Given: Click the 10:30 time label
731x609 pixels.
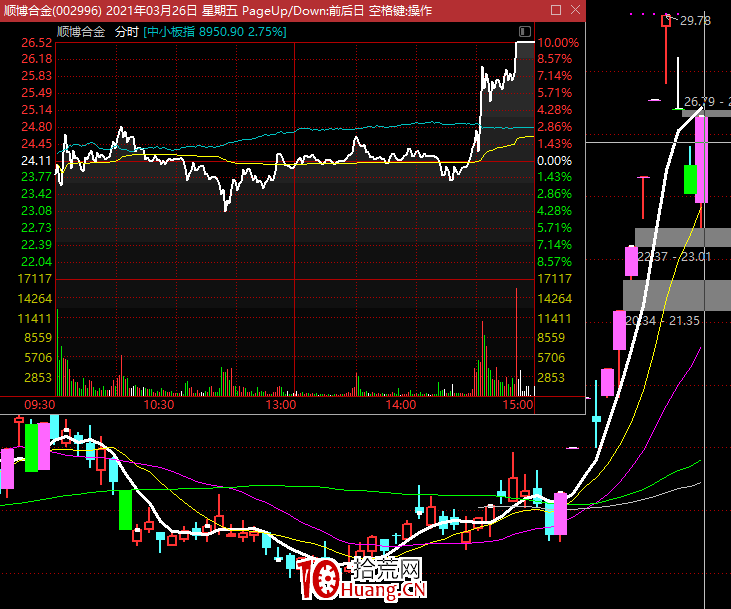Looking at the screenshot, I should click(159, 405).
